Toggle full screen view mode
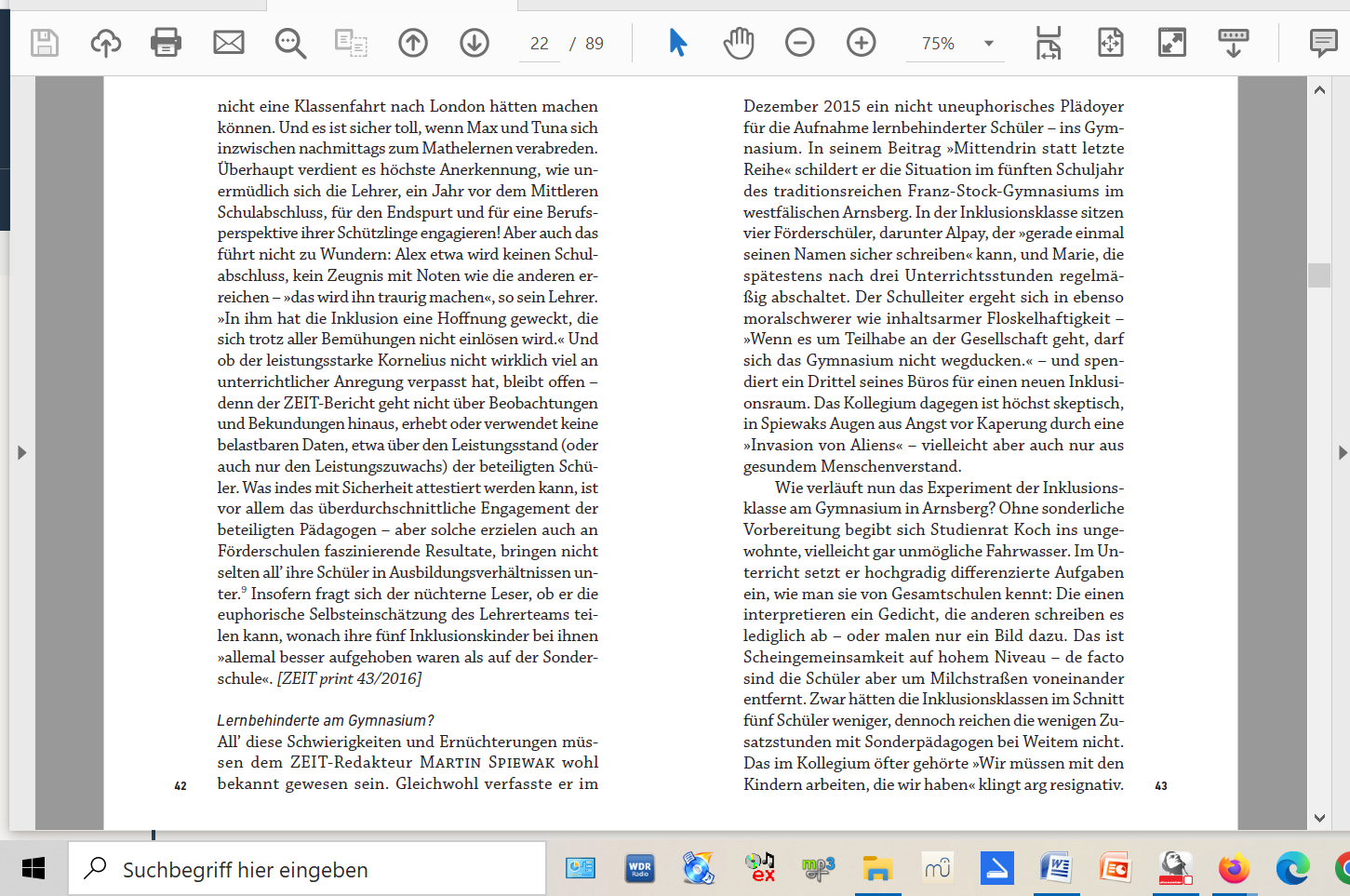 [x=1171, y=43]
